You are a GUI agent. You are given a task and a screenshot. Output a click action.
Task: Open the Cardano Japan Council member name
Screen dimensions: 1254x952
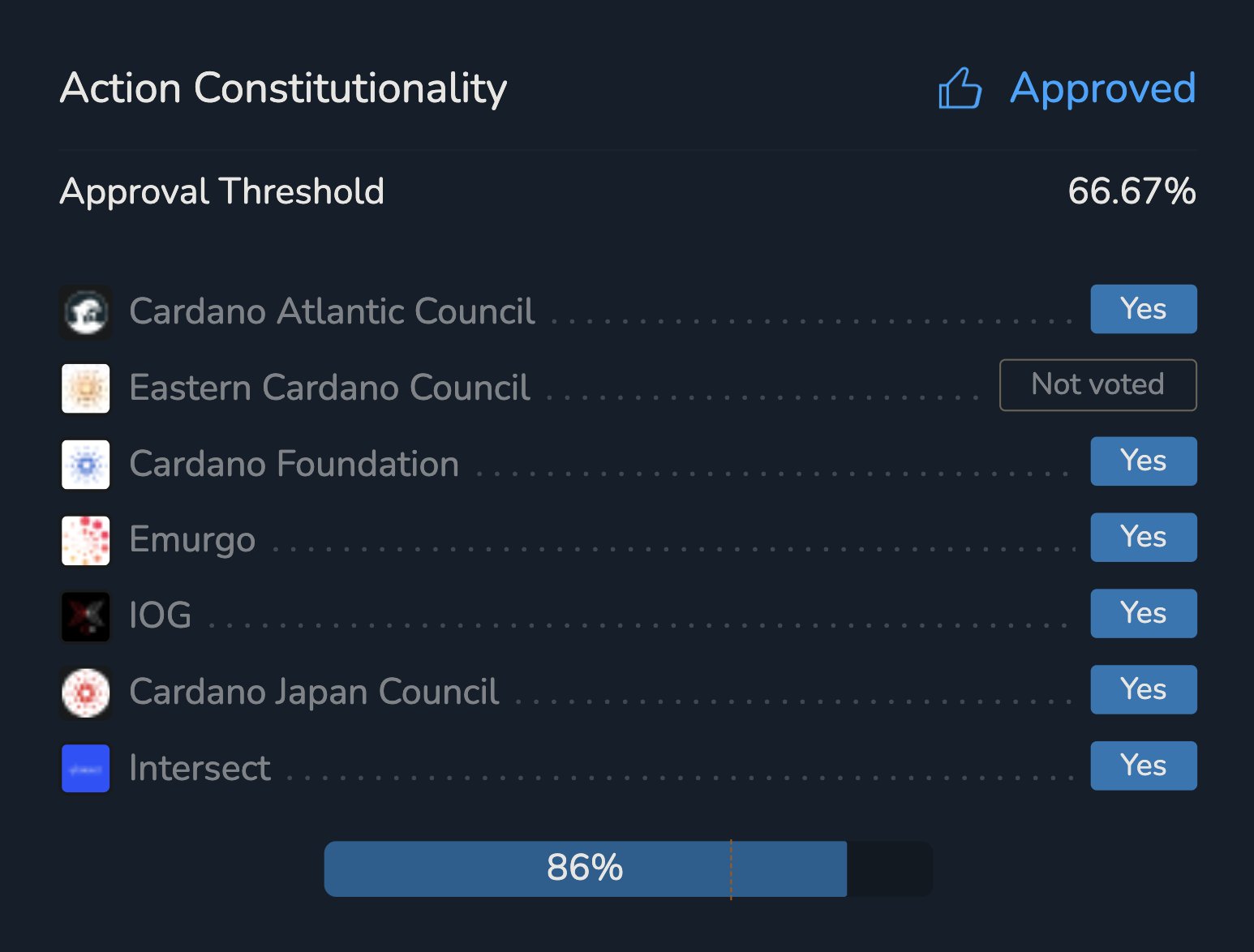coord(314,692)
